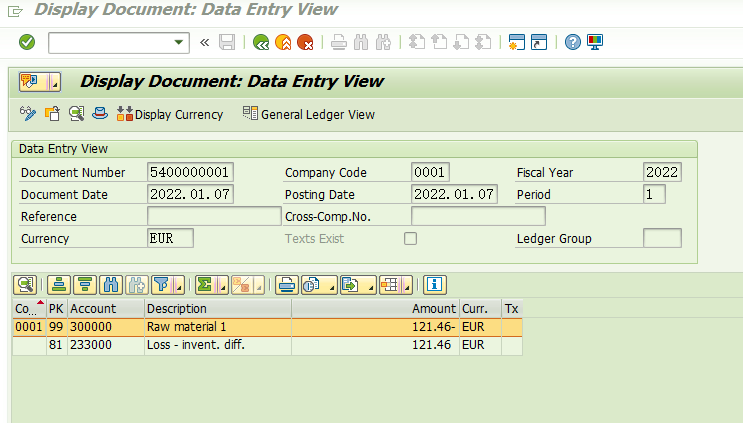Expand the layout options dropdown arrow
This screenshot has height=423, width=743.
407,285
